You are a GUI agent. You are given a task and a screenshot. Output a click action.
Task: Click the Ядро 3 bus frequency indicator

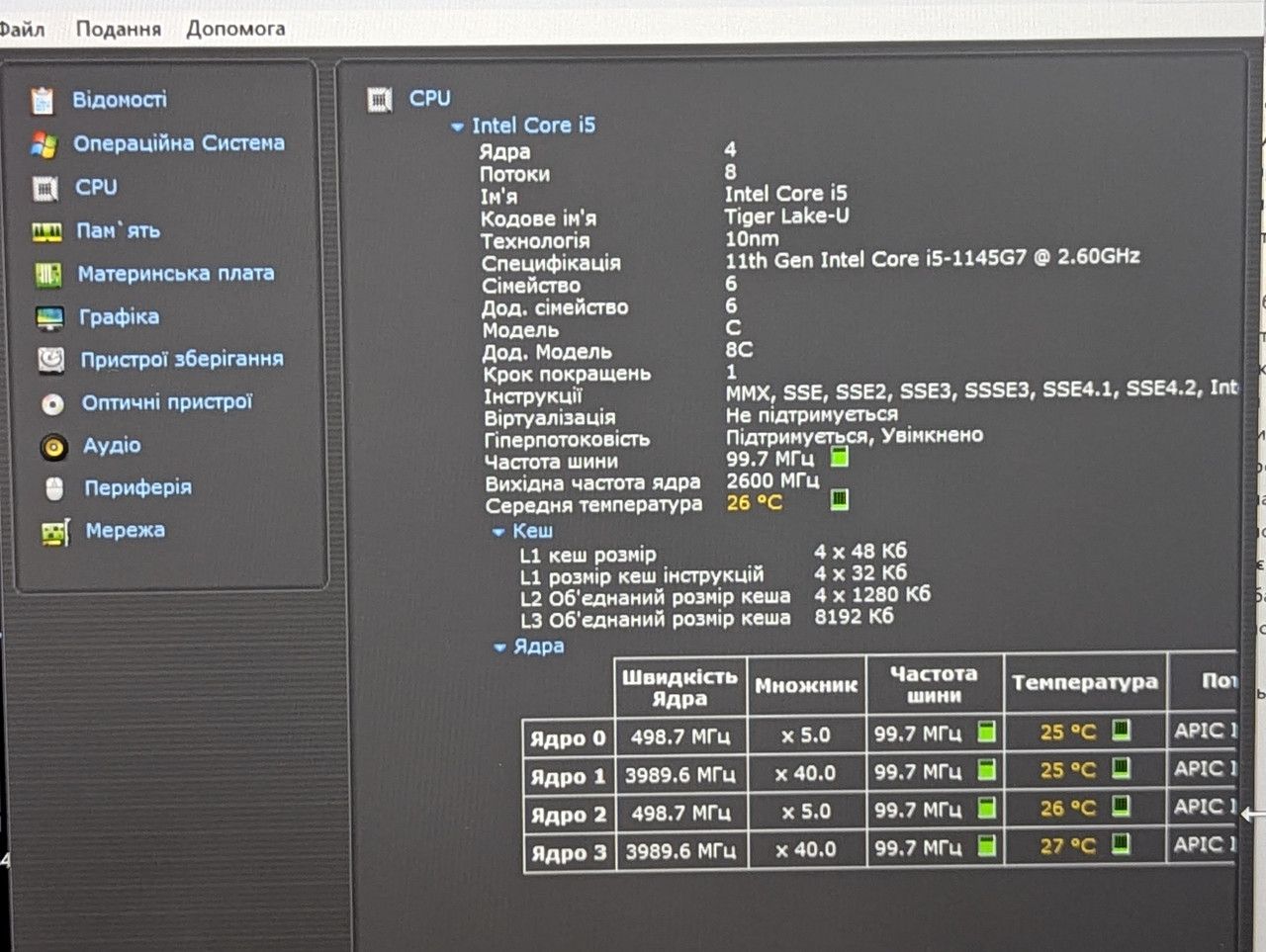click(x=986, y=846)
